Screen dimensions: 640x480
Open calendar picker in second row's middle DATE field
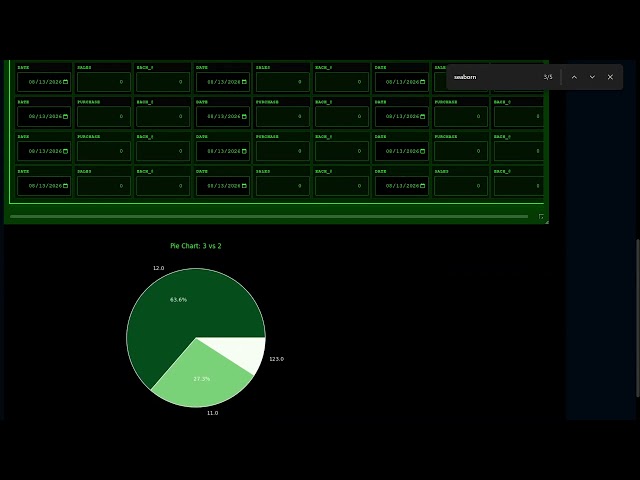pyautogui.click(x=244, y=116)
